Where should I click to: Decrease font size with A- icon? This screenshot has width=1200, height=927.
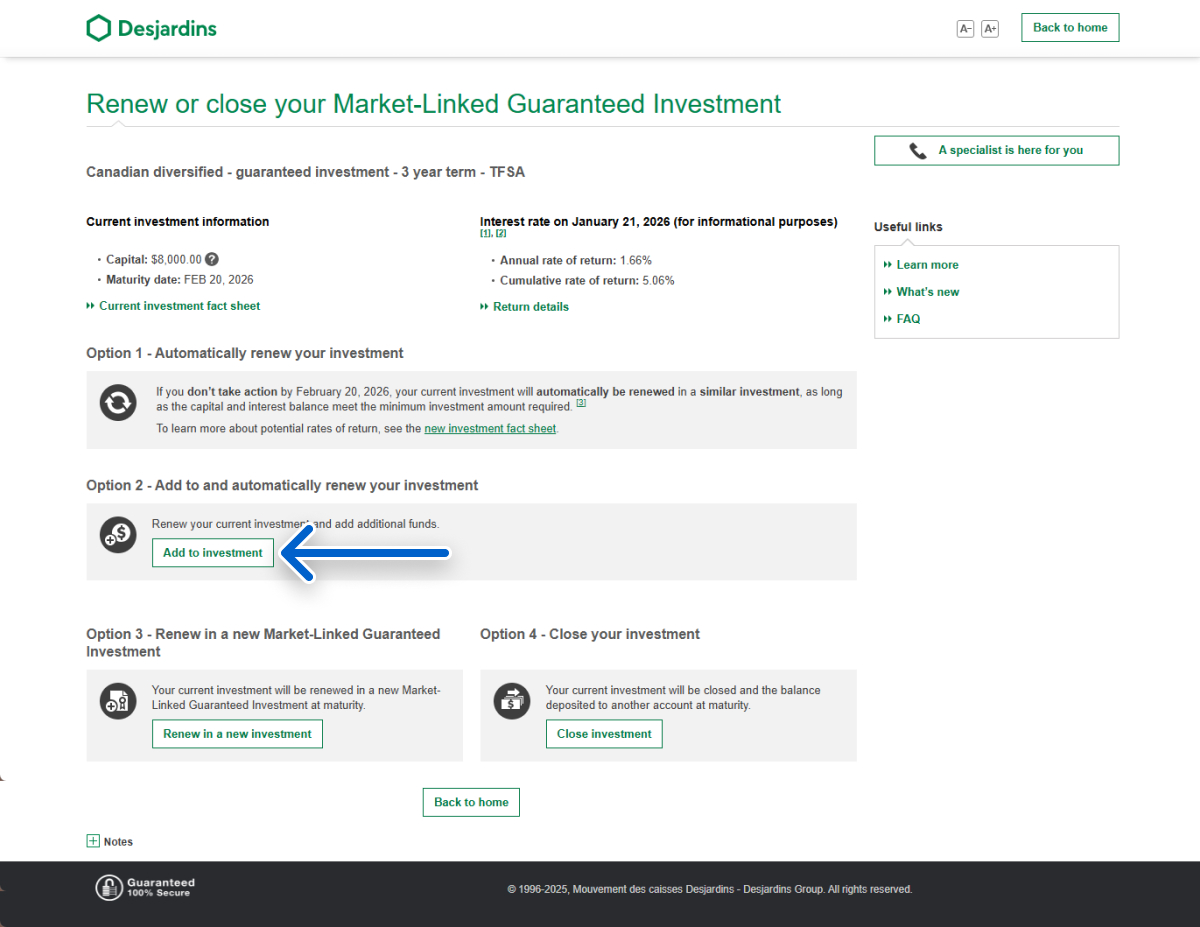pos(965,29)
